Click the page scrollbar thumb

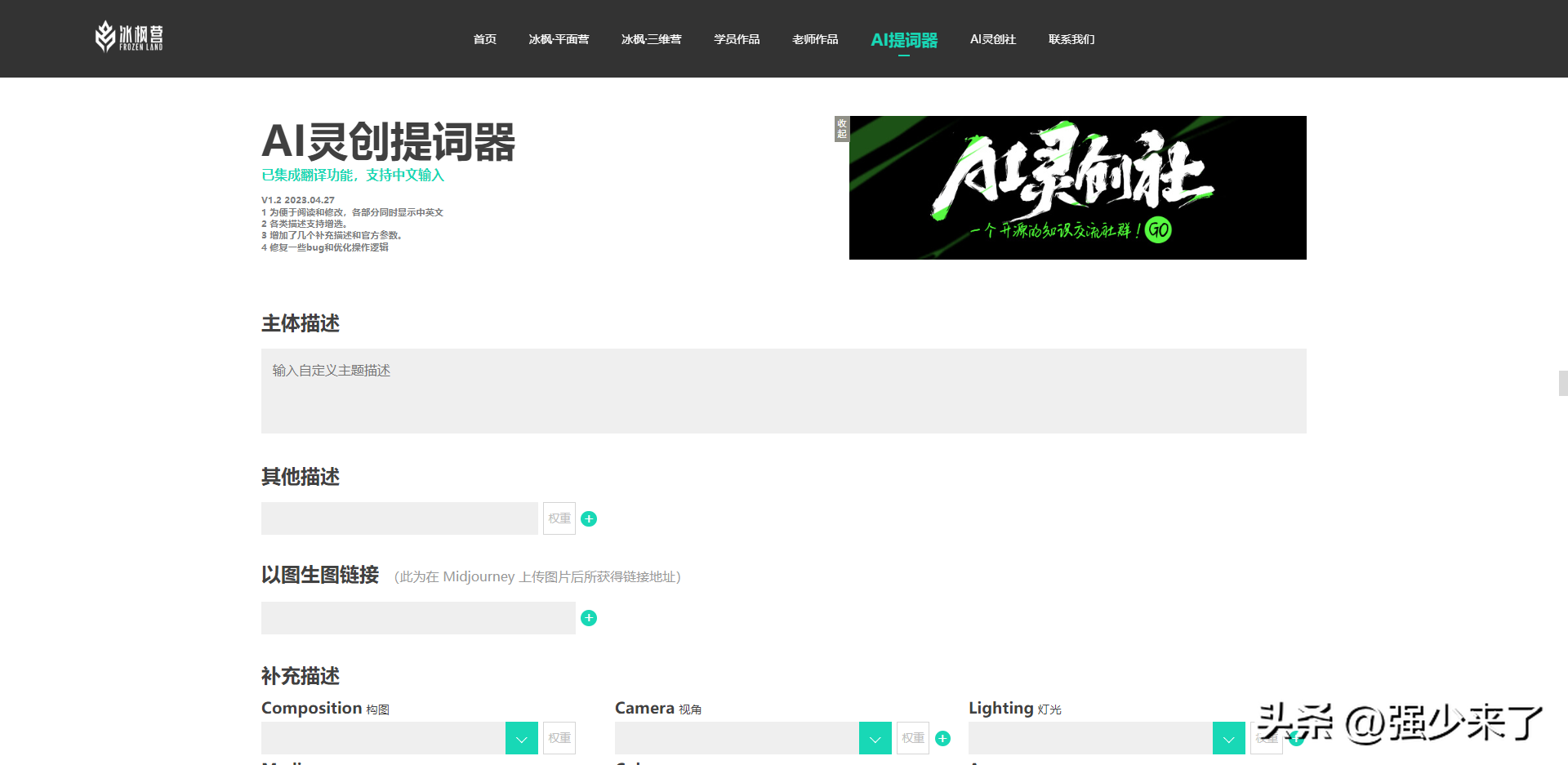click(1563, 384)
